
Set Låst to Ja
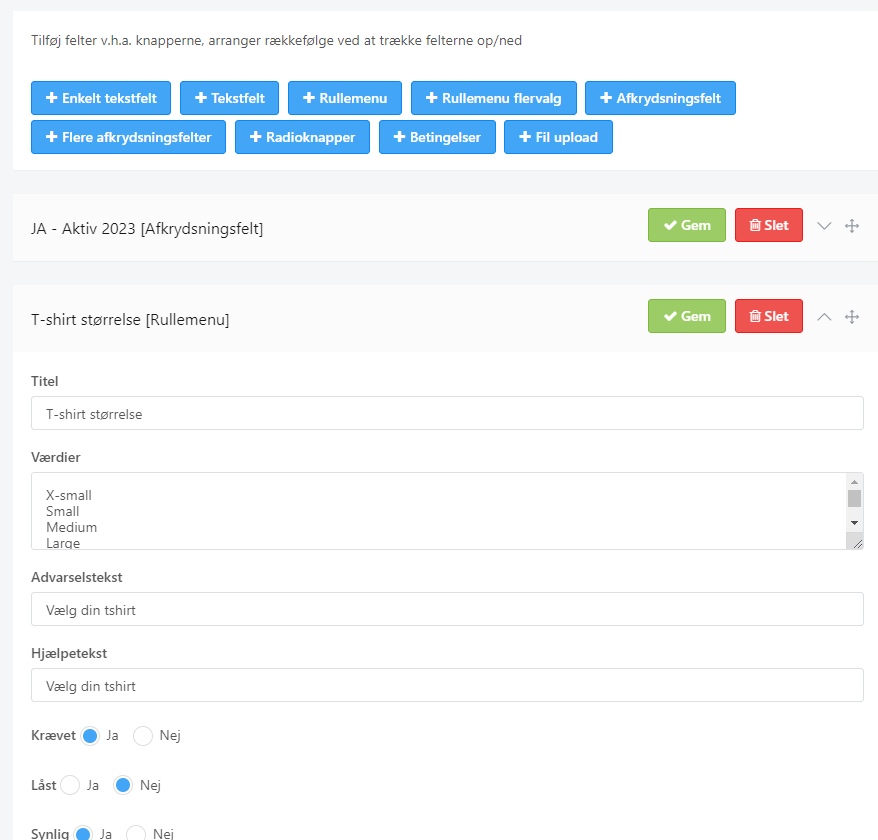[x=70, y=786]
